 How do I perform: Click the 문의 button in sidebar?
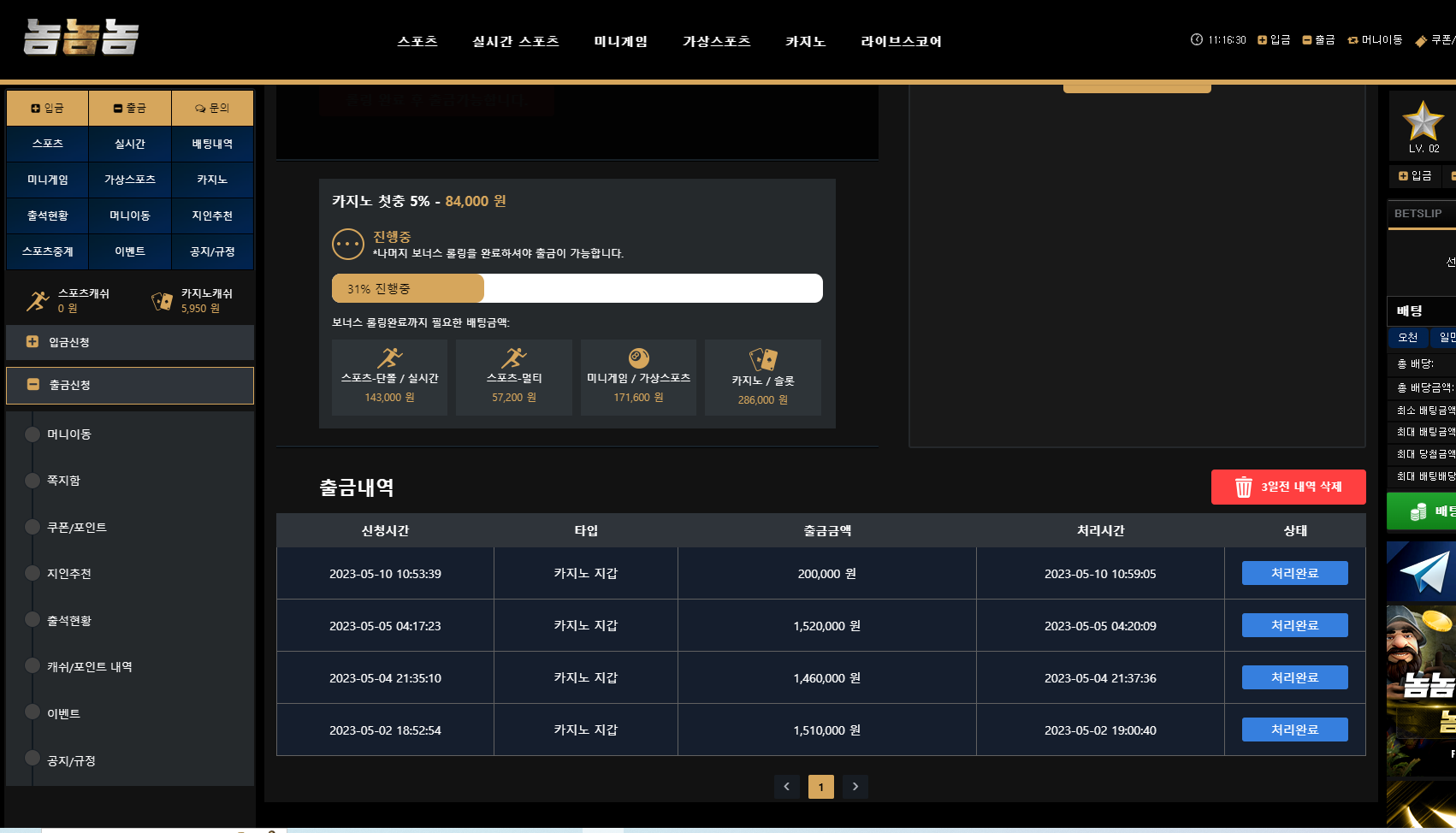(x=212, y=108)
